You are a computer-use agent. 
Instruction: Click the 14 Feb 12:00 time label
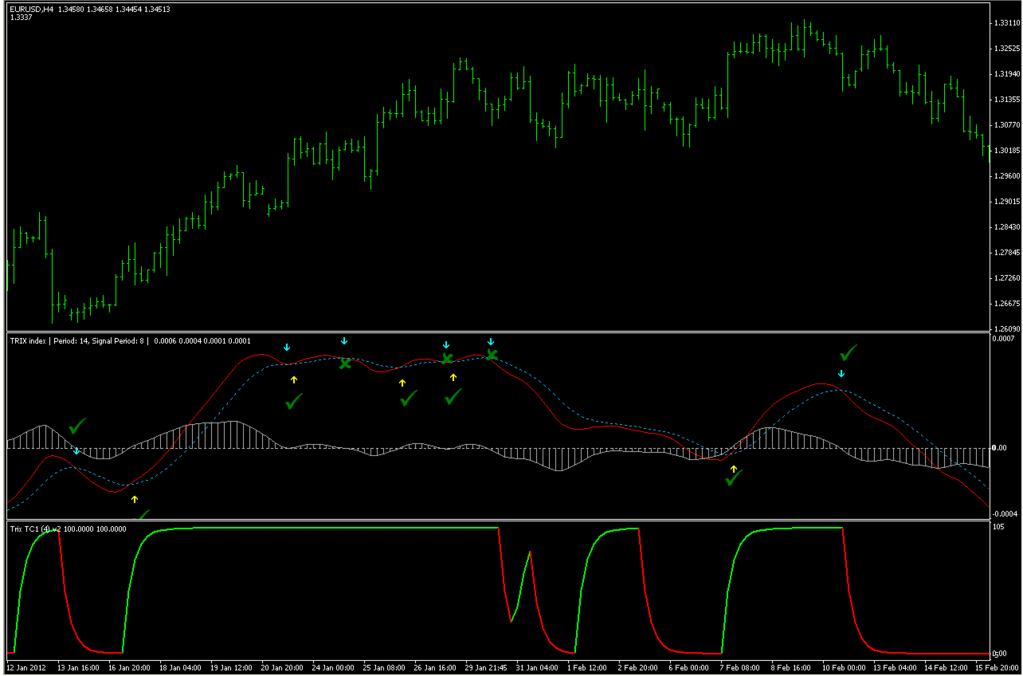pos(944,668)
